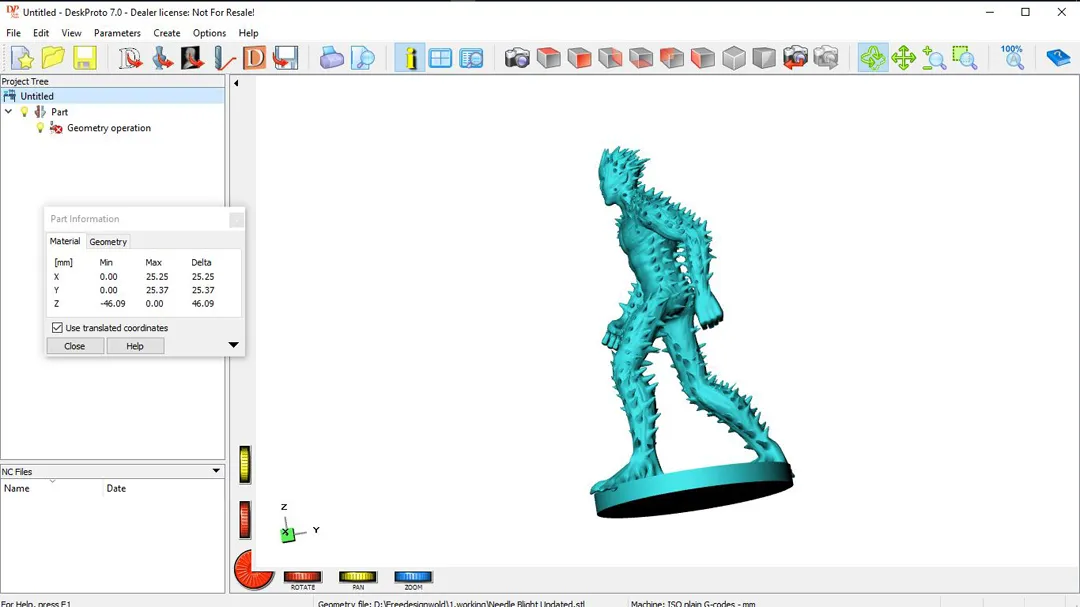Viewport: 1080px width, 607px height.
Task: Click the red vertical thumbwheel slider
Action: [x=245, y=519]
